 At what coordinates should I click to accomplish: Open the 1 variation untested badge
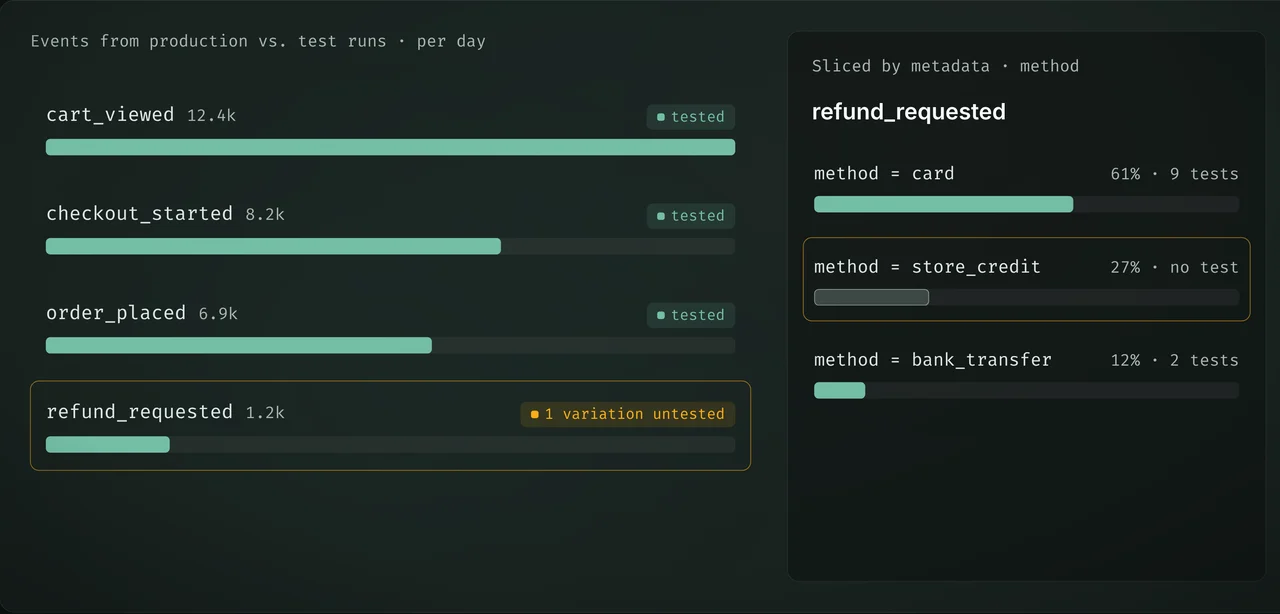[x=627, y=414]
